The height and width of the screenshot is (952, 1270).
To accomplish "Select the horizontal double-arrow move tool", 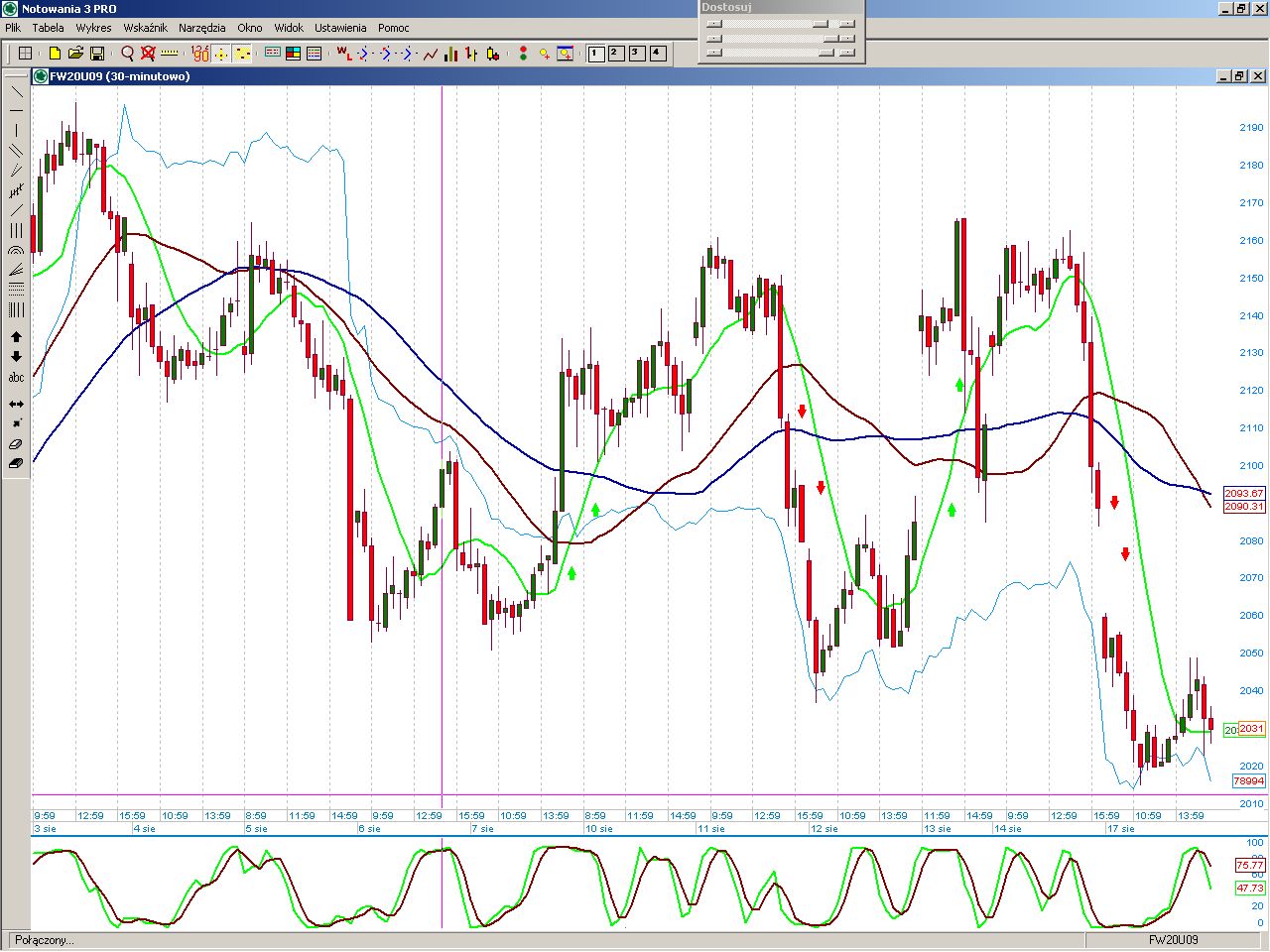I will click(x=17, y=404).
